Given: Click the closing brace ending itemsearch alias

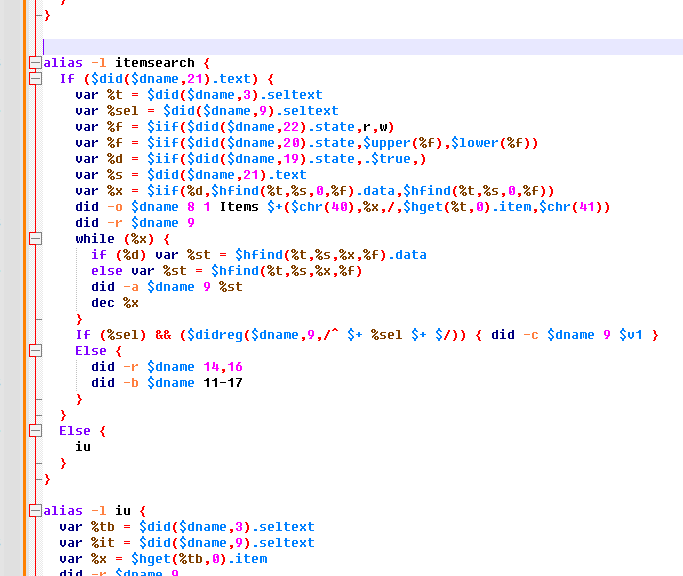Looking at the screenshot, I should coord(47,479).
